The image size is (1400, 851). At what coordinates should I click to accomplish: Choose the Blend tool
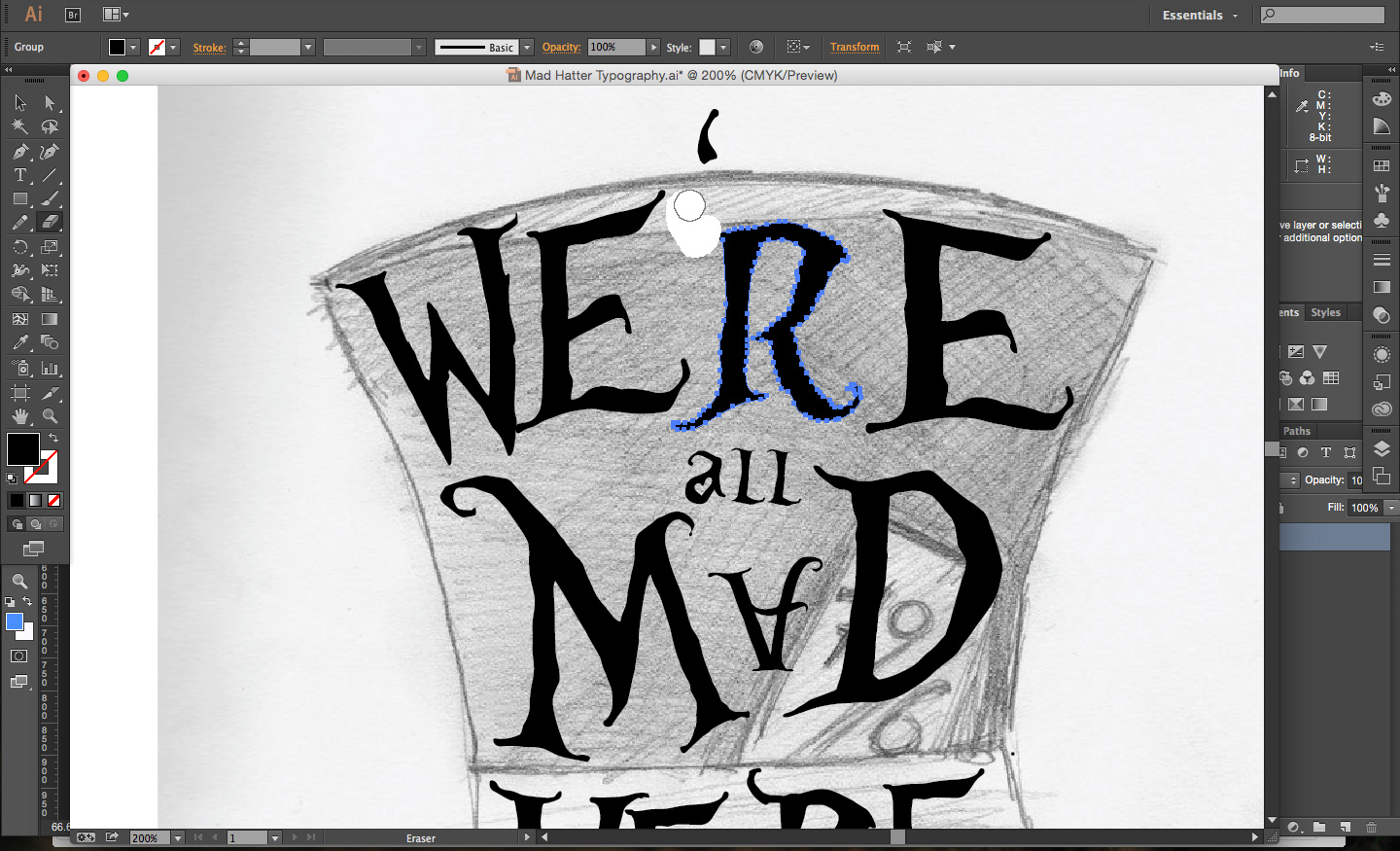point(50,342)
